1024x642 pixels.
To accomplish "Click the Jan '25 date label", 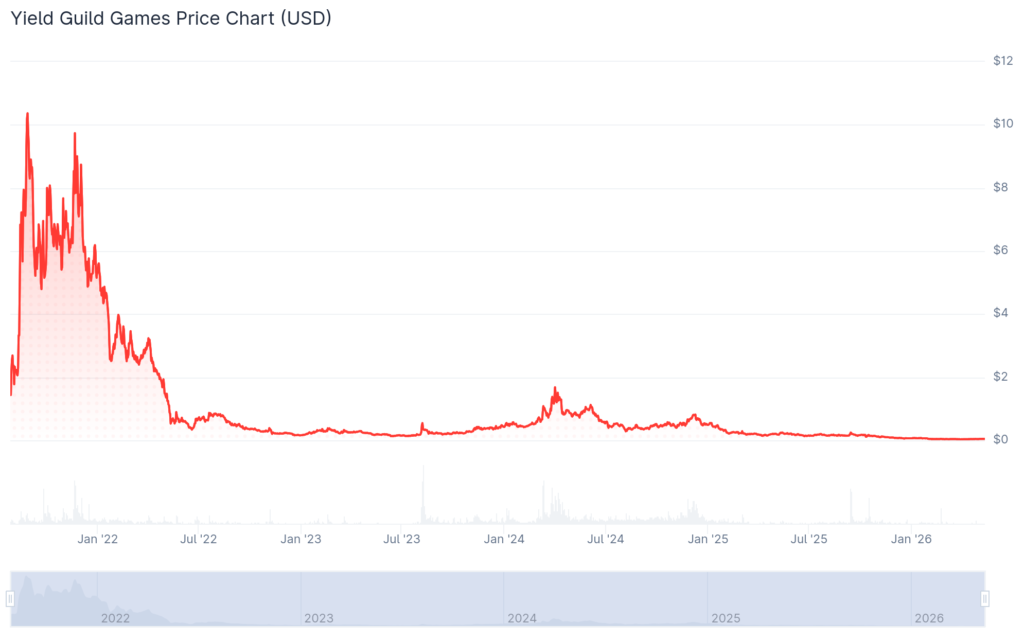I will point(708,539).
